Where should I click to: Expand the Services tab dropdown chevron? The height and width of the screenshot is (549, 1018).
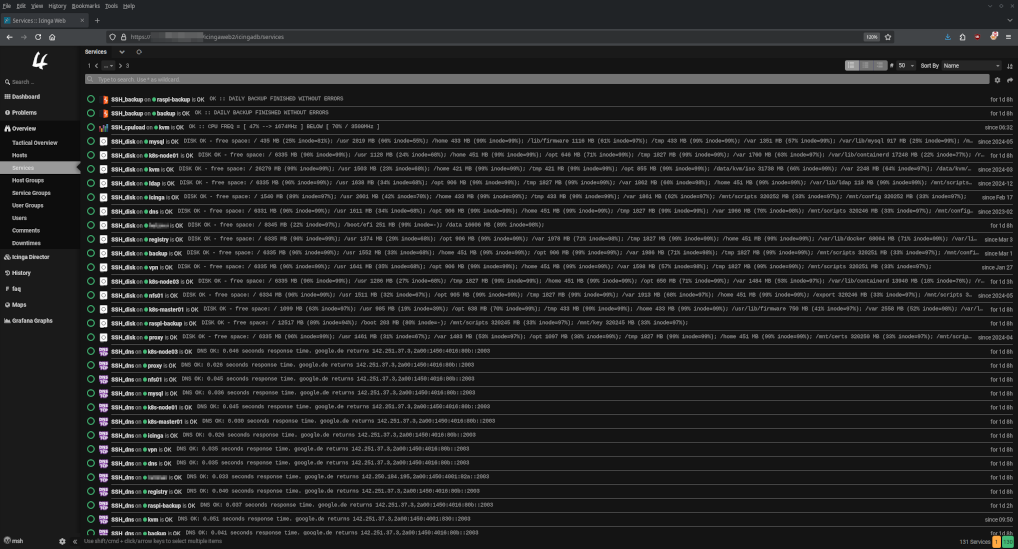coord(122,51)
